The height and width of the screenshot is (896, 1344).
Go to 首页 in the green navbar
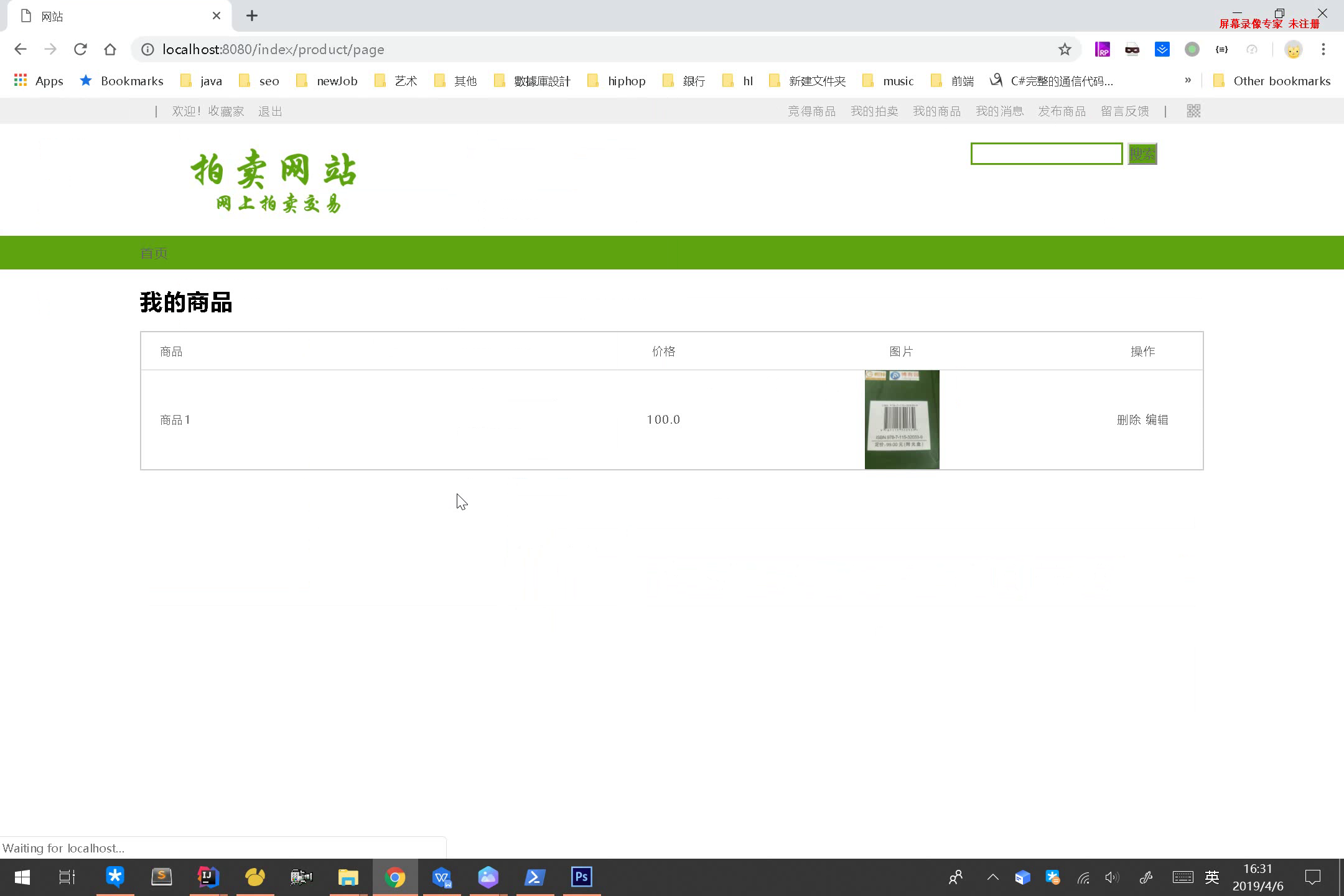pyautogui.click(x=154, y=253)
